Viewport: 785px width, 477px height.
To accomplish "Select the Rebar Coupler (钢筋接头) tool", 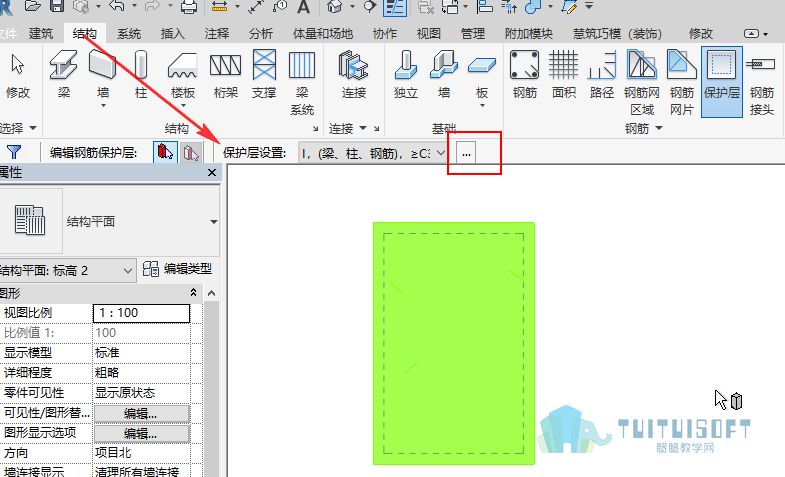I will click(x=761, y=83).
